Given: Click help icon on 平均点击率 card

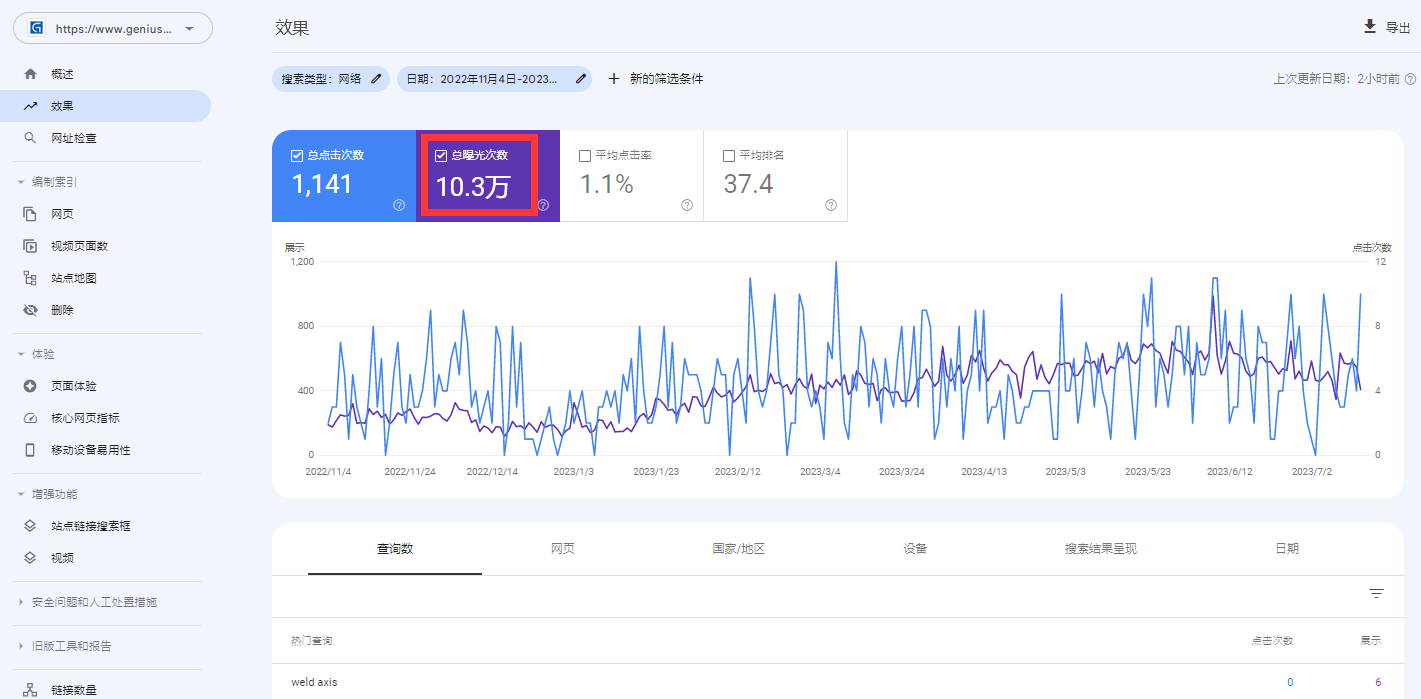Looking at the screenshot, I should tap(687, 205).
